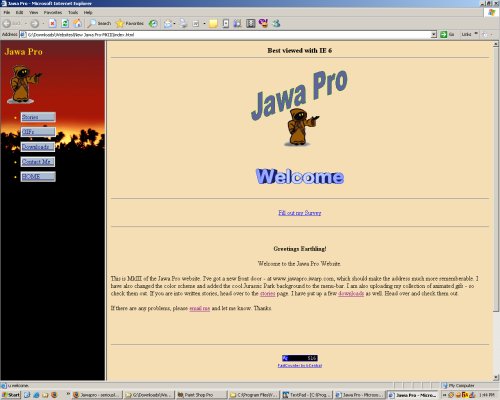500x400 pixels.
Task: Click the Print icon in the toolbar
Action: (183, 23)
